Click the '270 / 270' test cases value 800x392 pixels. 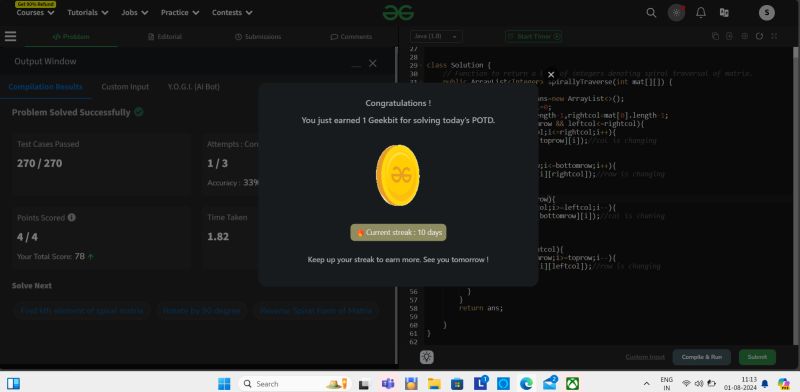point(39,163)
